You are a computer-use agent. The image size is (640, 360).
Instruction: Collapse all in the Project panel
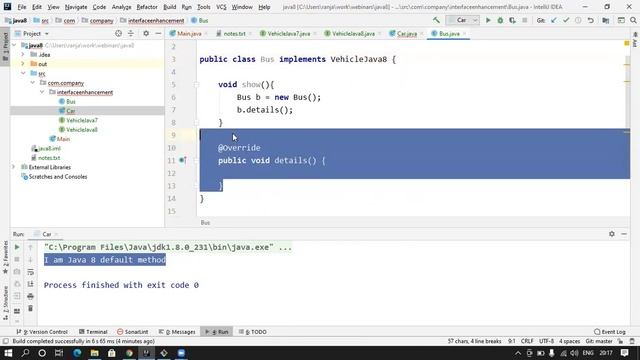(131, 33)
